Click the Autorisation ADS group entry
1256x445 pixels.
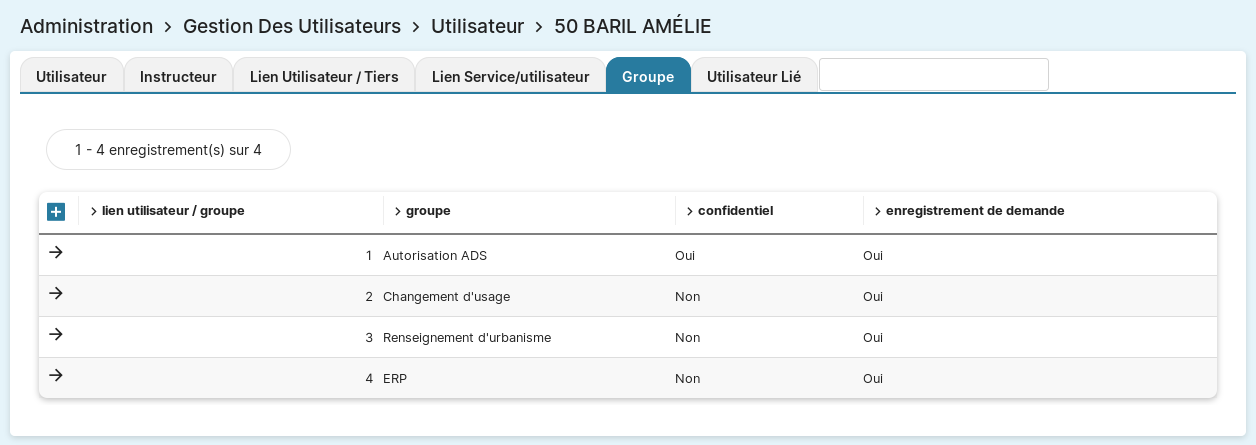434,256
